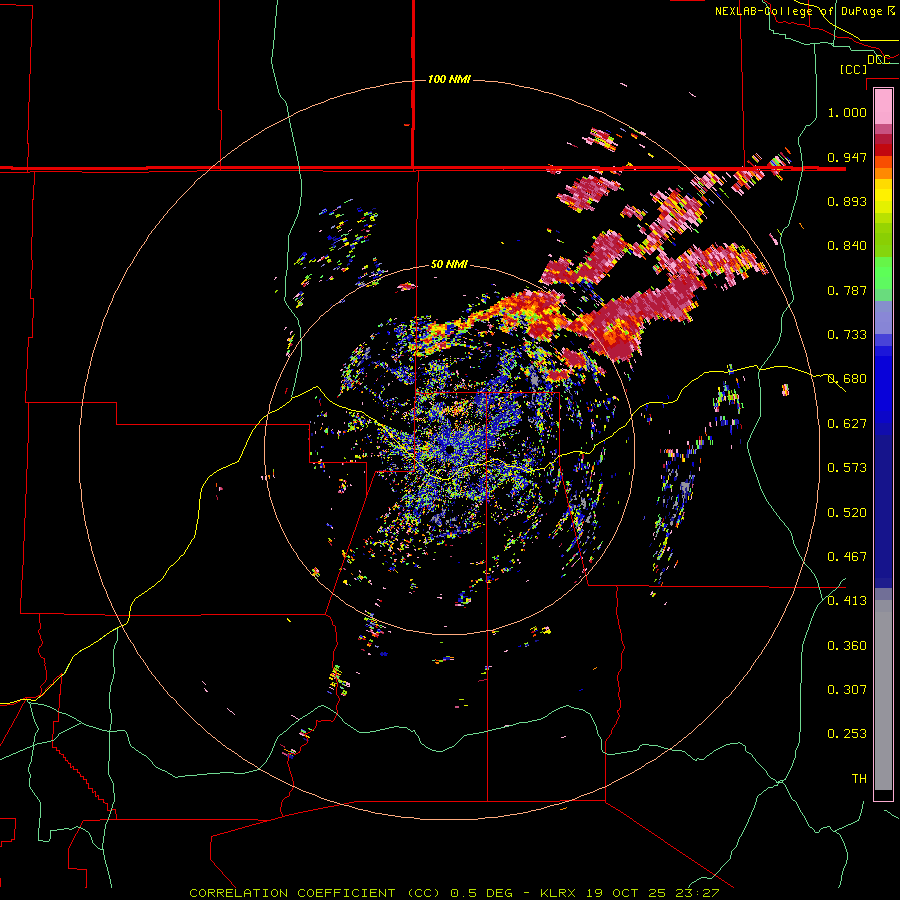Click the 0.573 scale value
The image size is (900, 900).
coord(847,467)
